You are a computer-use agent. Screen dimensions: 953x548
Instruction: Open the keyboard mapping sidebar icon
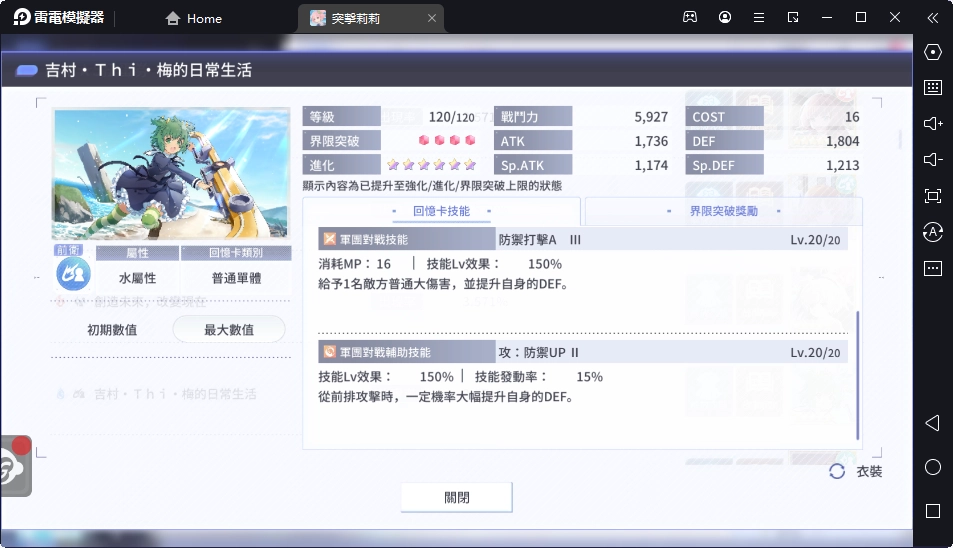pyautogui.click(x=932, y=87)
